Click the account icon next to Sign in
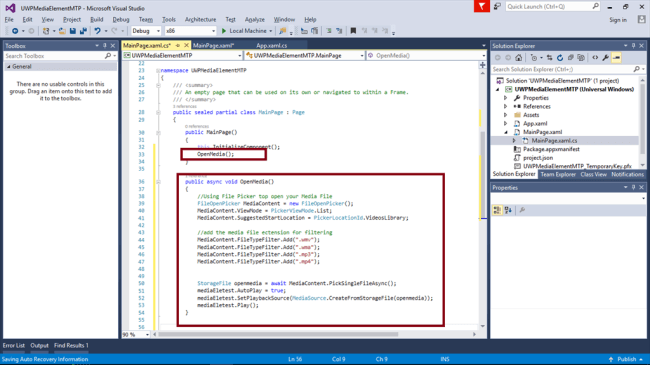This screenshot has width=650, height=365. 642,19
